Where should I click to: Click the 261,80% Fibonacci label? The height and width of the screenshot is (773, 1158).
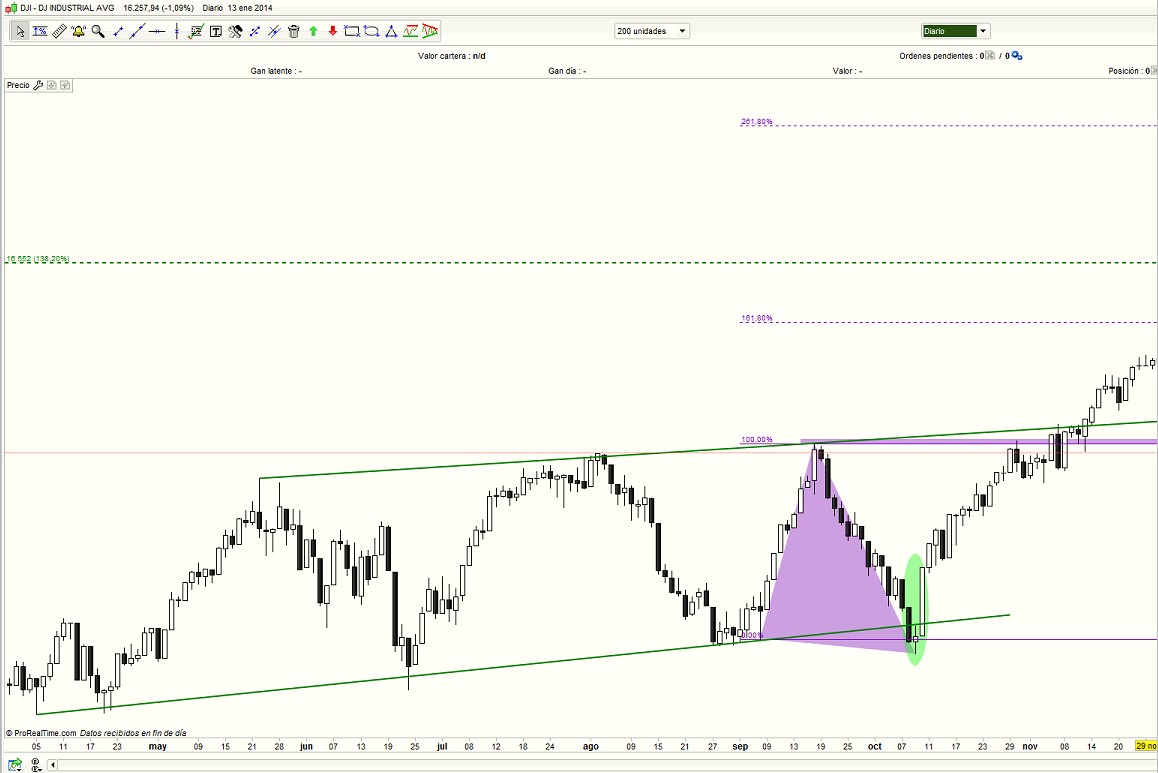coord(756,122)
